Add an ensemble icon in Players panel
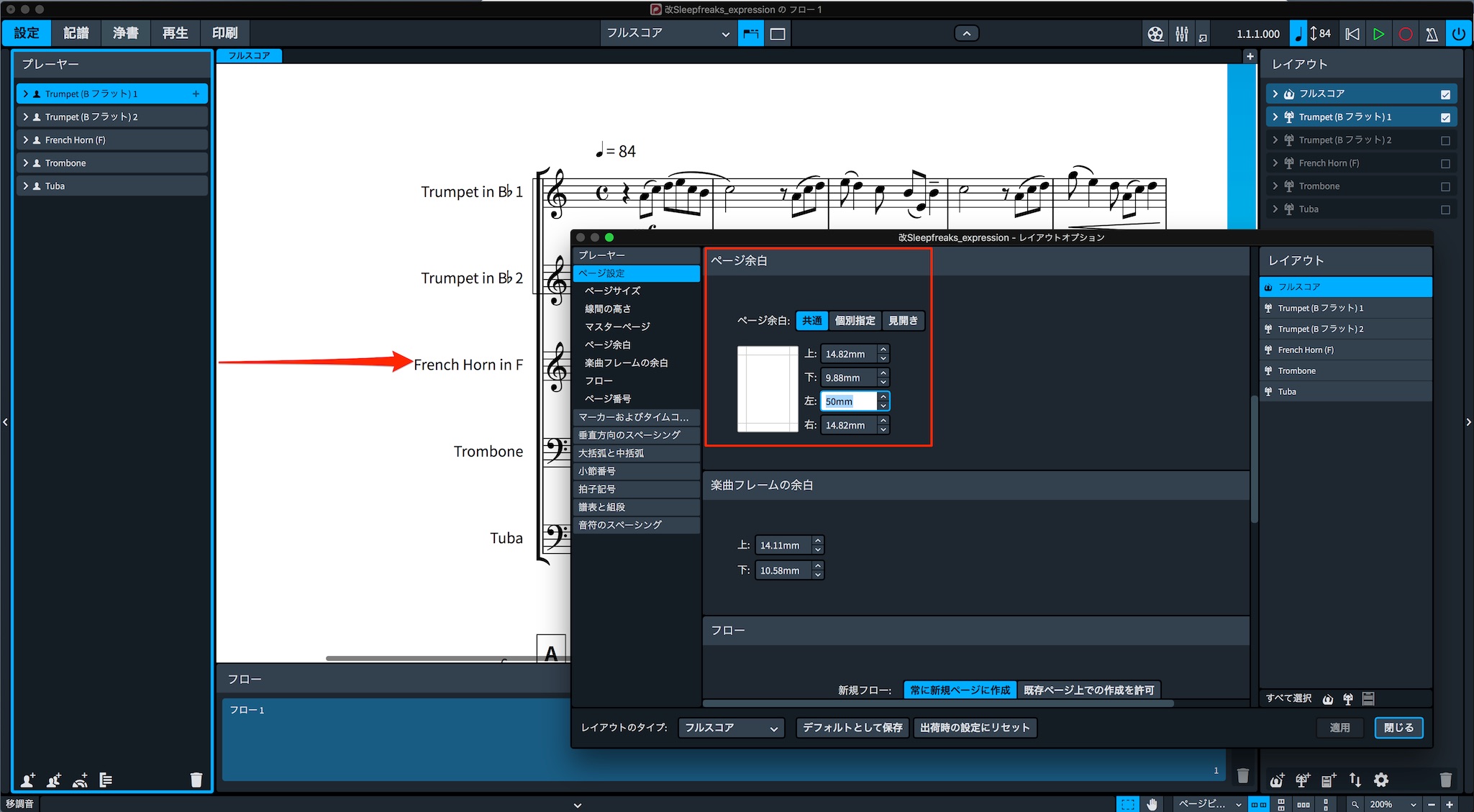Screen dimensions: 1474x812 pyautogui.click(x=80, y=780)
